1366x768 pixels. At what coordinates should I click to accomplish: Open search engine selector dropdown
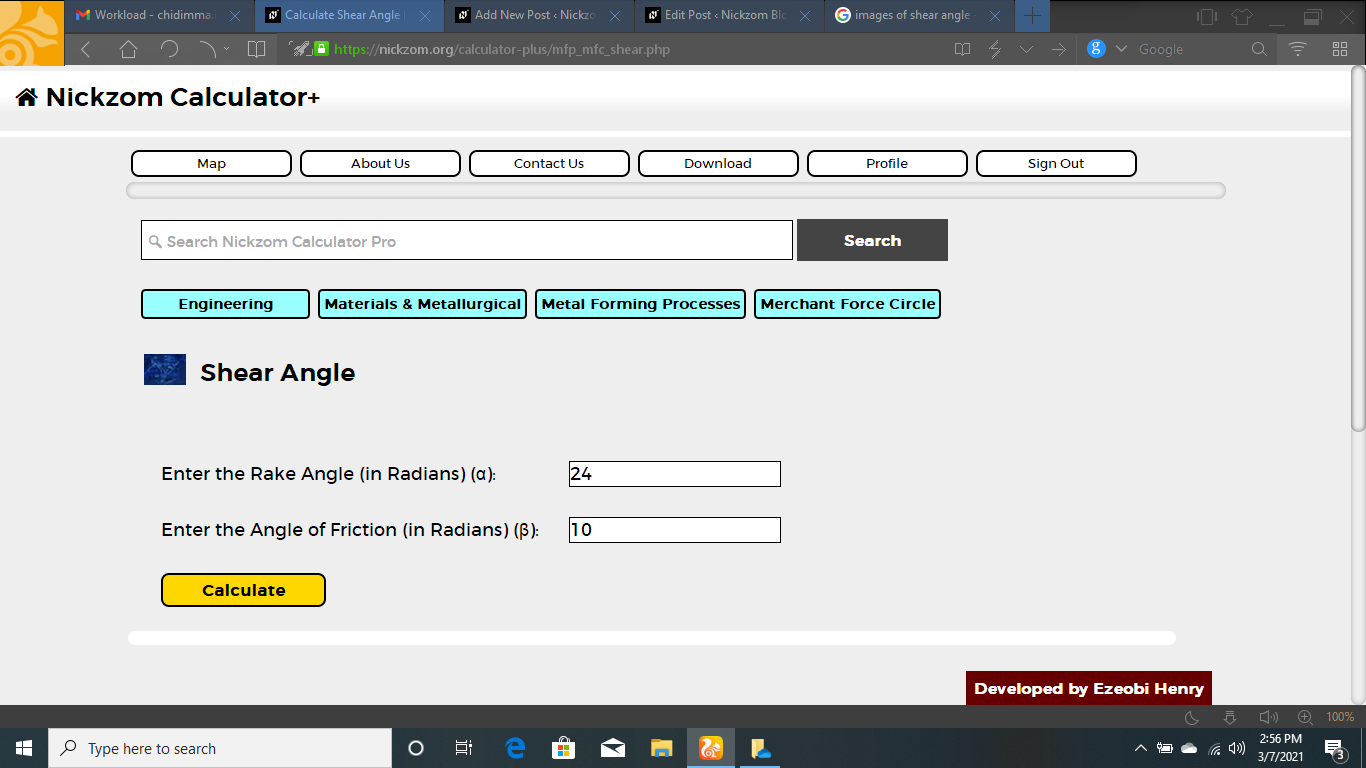1121,49
